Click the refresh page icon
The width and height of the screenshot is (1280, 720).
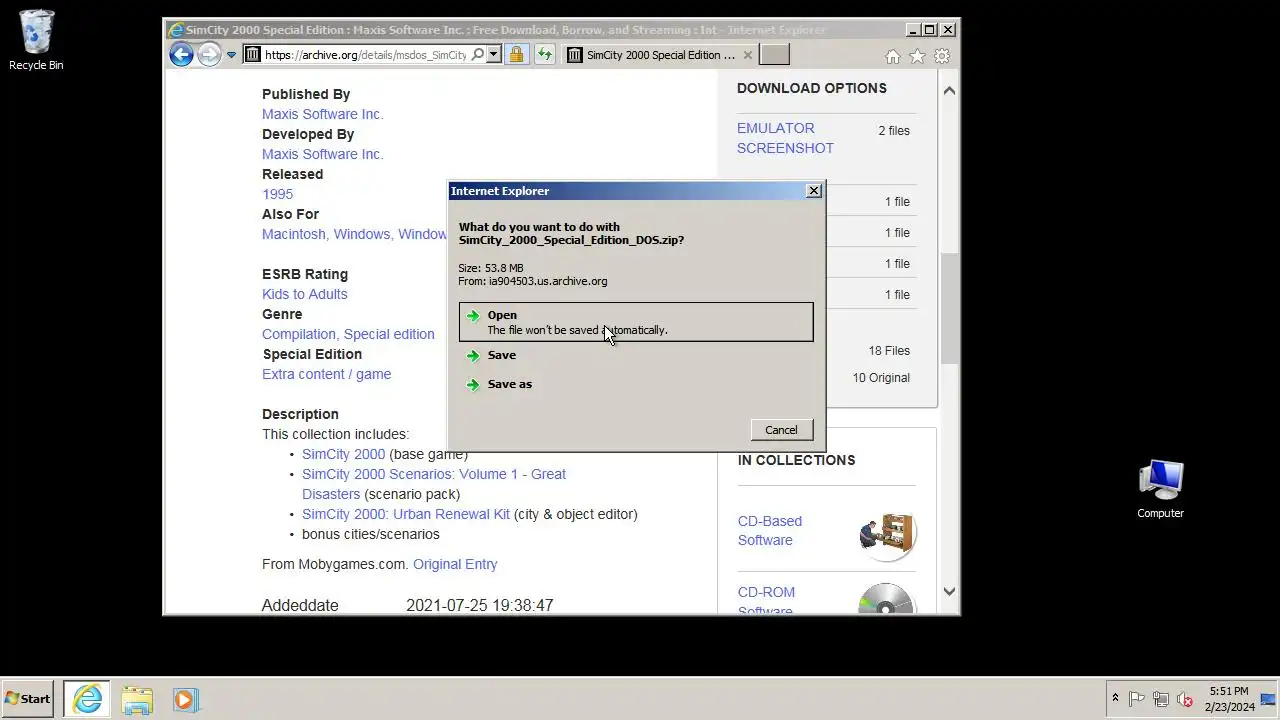coord(544,55)
